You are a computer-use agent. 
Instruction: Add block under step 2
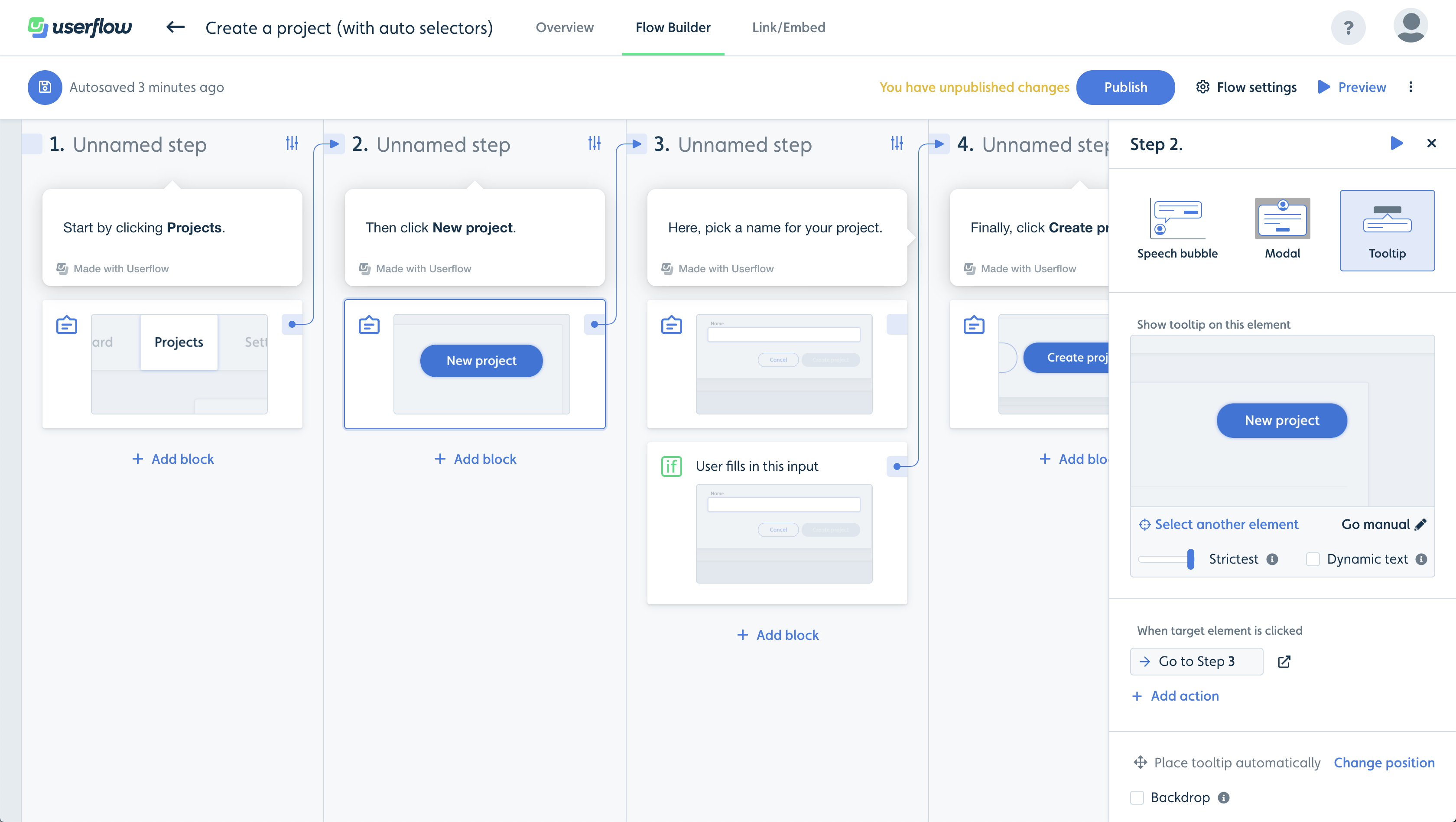click(x=475, y=459)
